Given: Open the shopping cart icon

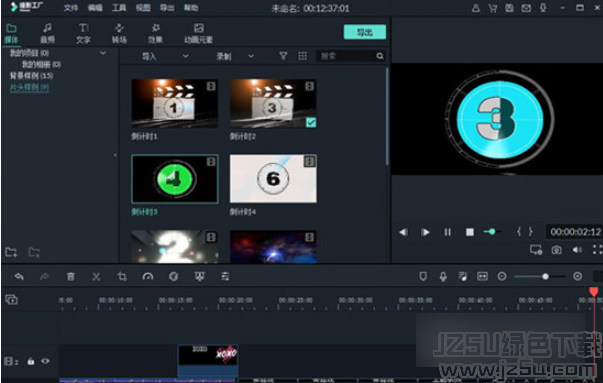Looking at the screenshot, I should tap(492, 8).
